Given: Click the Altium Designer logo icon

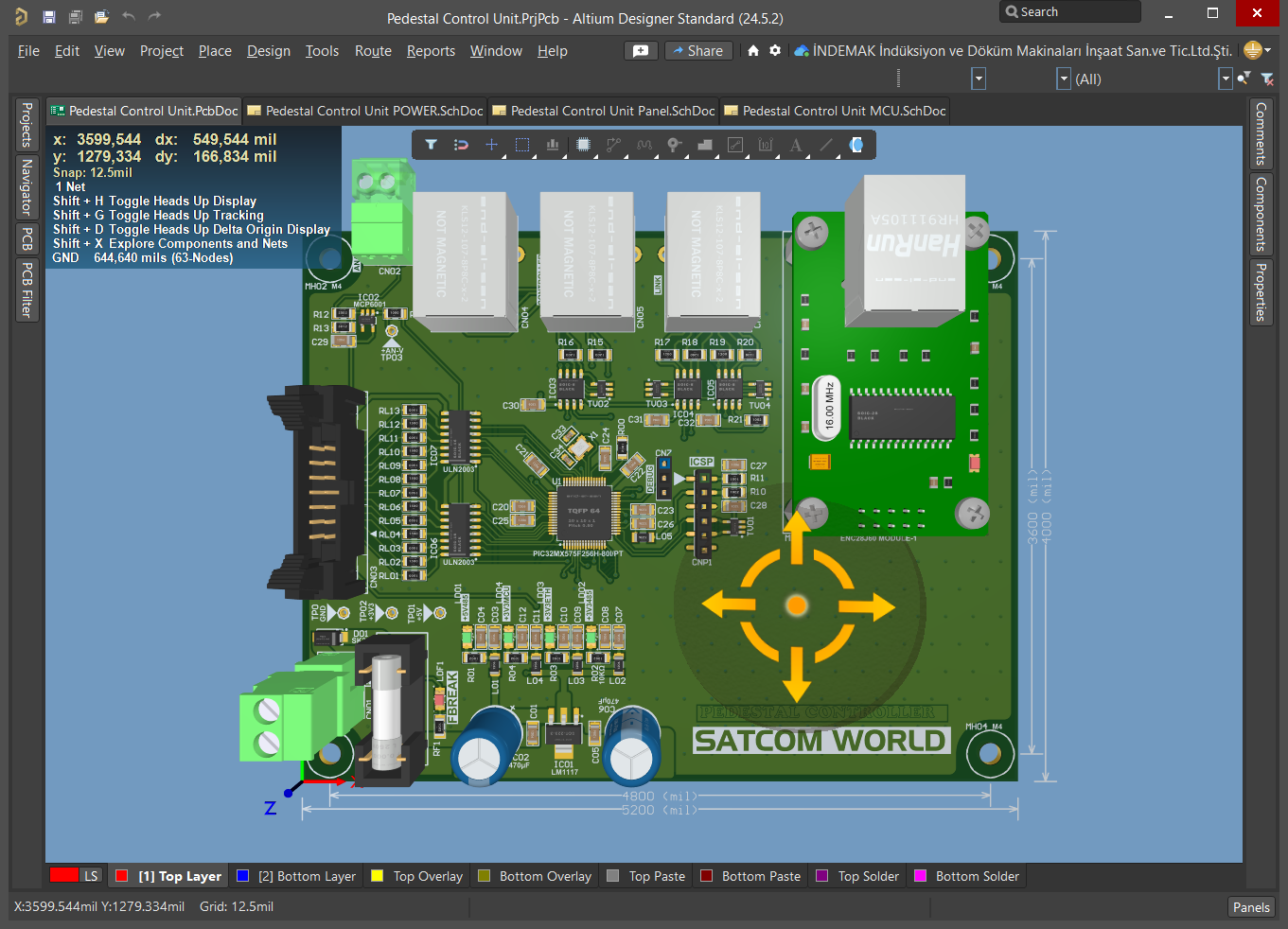Looking at the screenshot, I should pos(21,16).
